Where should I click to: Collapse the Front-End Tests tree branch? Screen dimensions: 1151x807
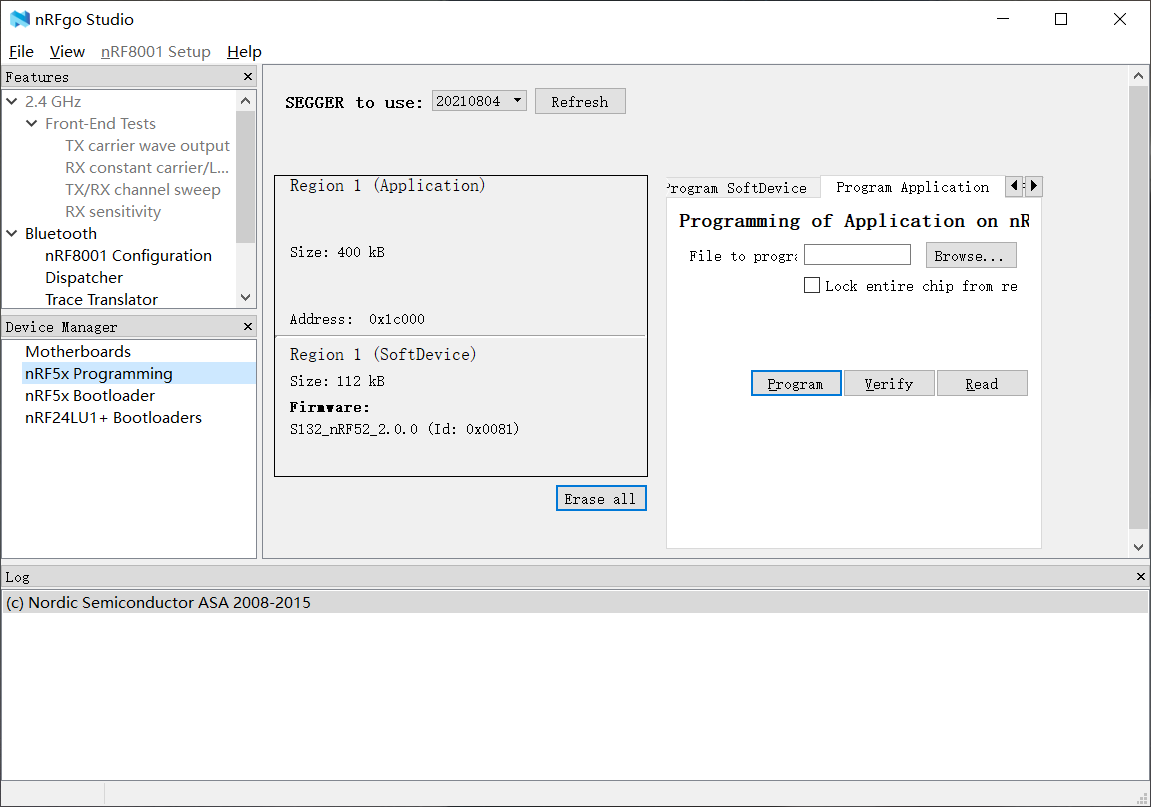pyautogui.click(x=31, y=123)
